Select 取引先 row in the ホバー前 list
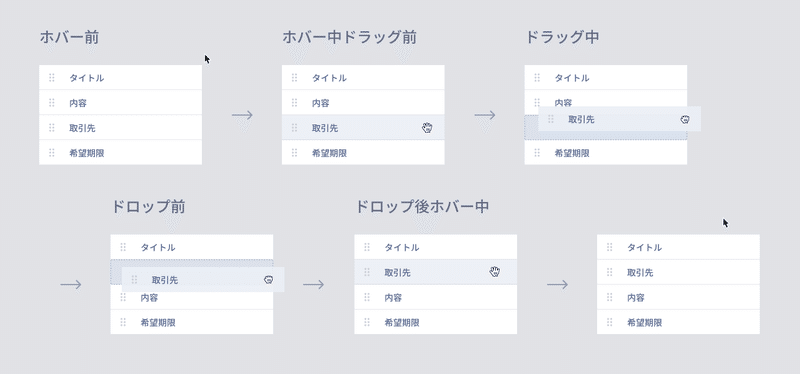800x374 pixels. [x=120, y=128]
